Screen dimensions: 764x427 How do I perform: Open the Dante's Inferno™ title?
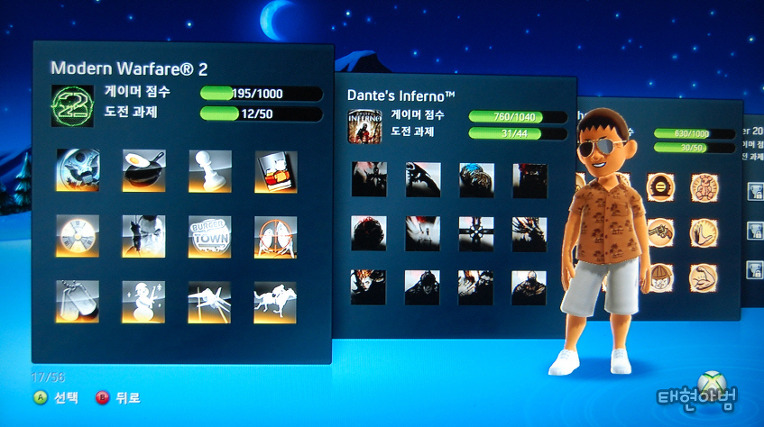point(401,96)
